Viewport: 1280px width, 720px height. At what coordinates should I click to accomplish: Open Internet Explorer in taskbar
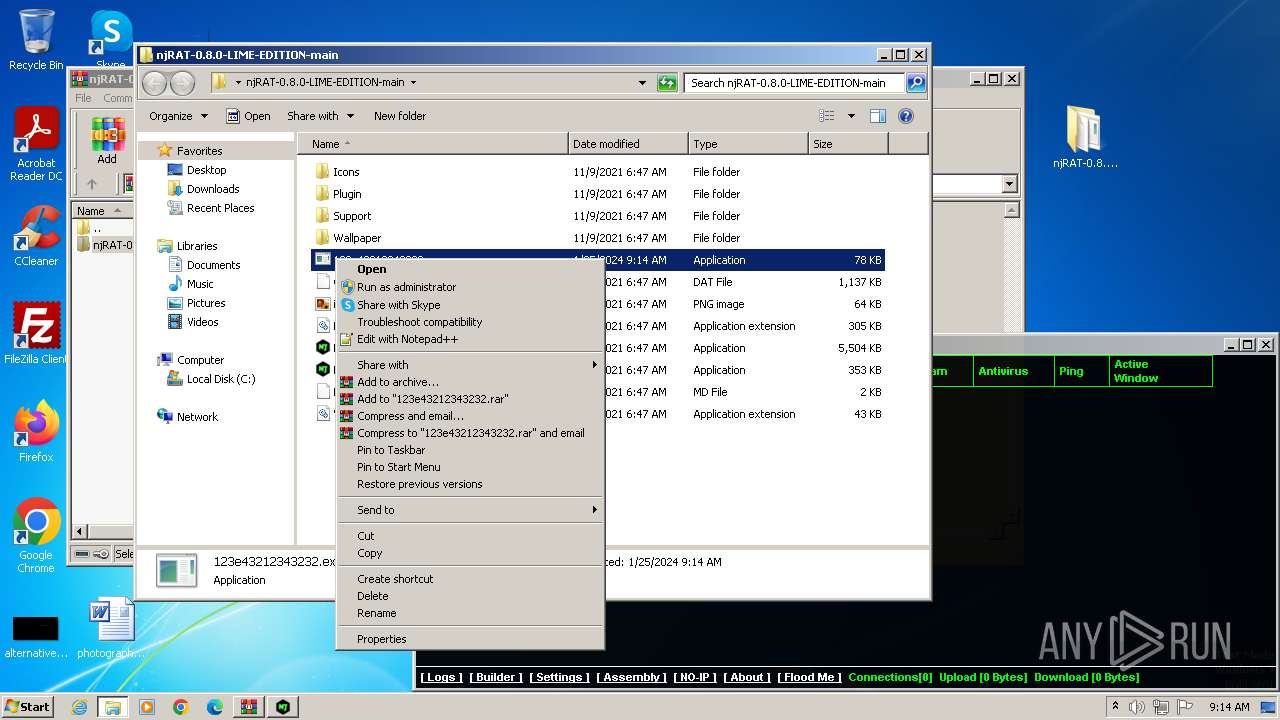[80, 707]
